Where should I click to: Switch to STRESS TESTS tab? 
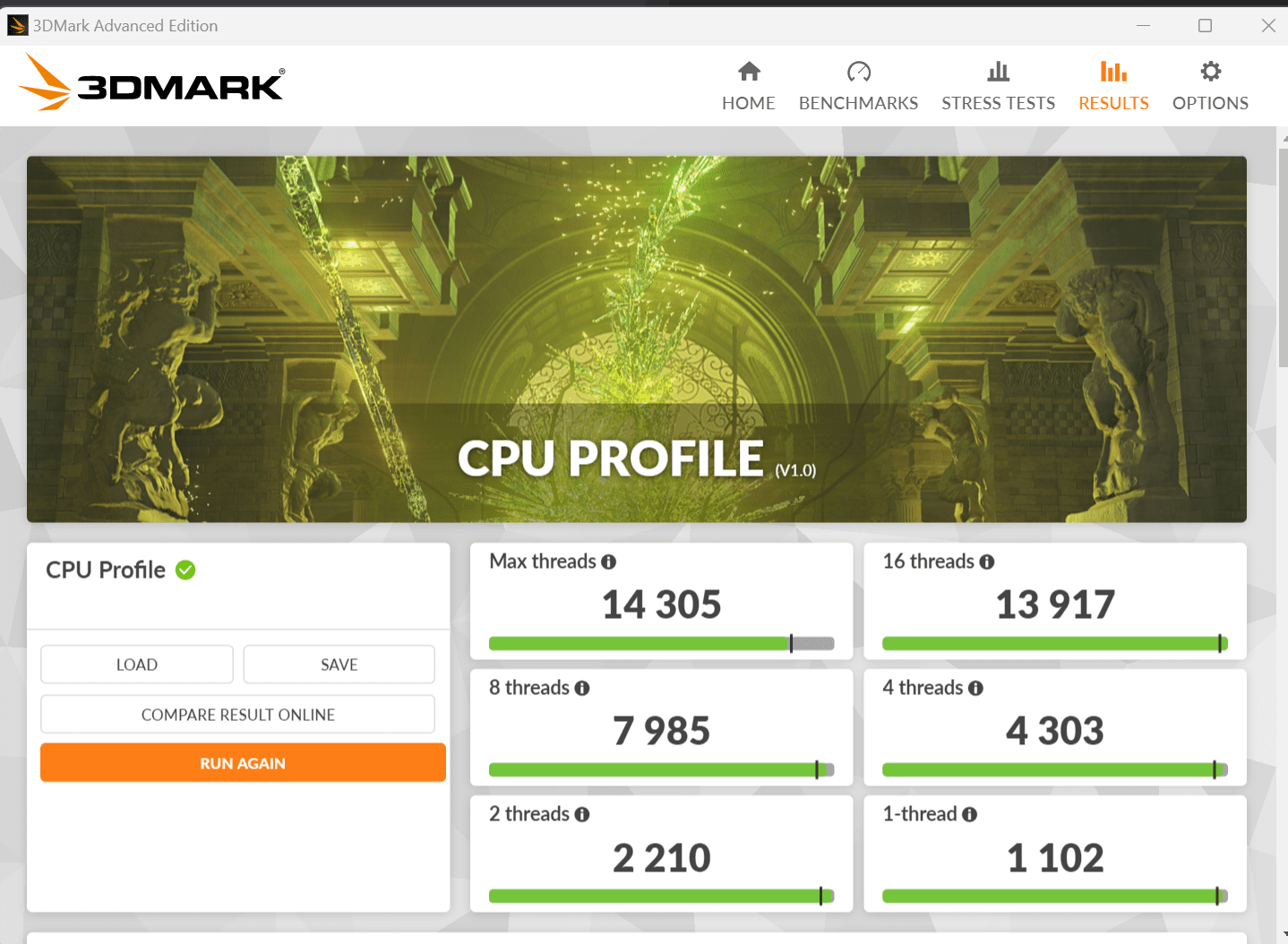(998, 86)
